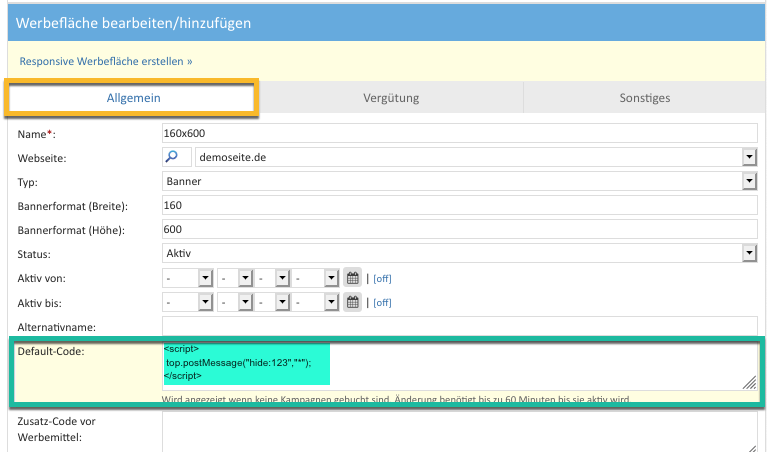Focus the empty Alternativname input field

[460, 326]
